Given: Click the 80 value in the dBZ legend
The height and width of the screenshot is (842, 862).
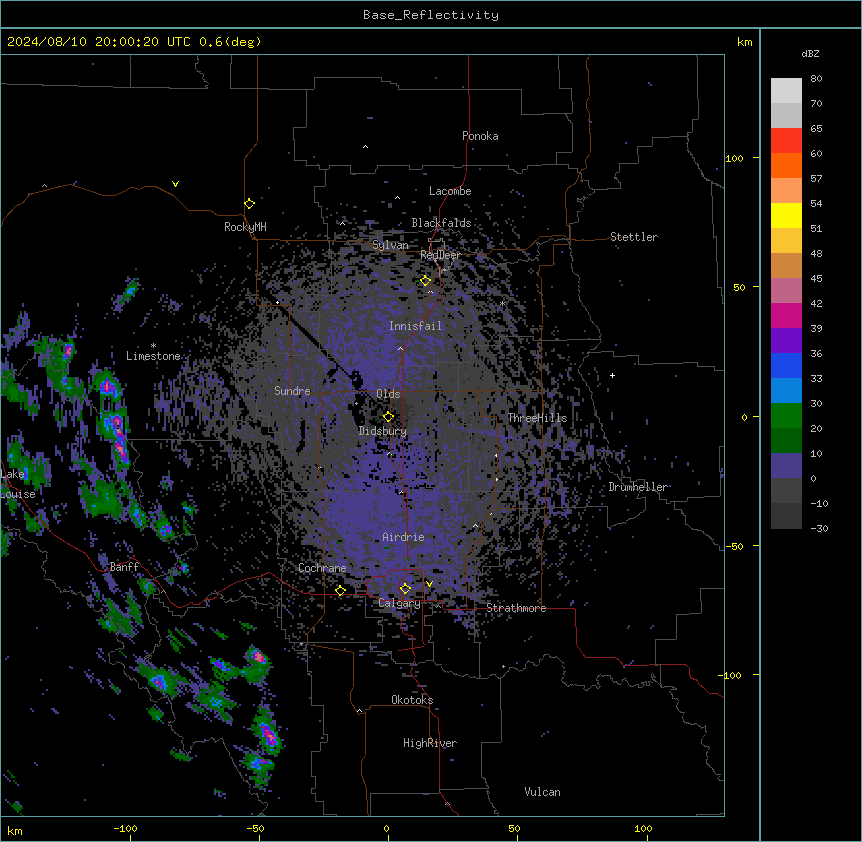Looking at the screenshot, I should pos(816,79).
